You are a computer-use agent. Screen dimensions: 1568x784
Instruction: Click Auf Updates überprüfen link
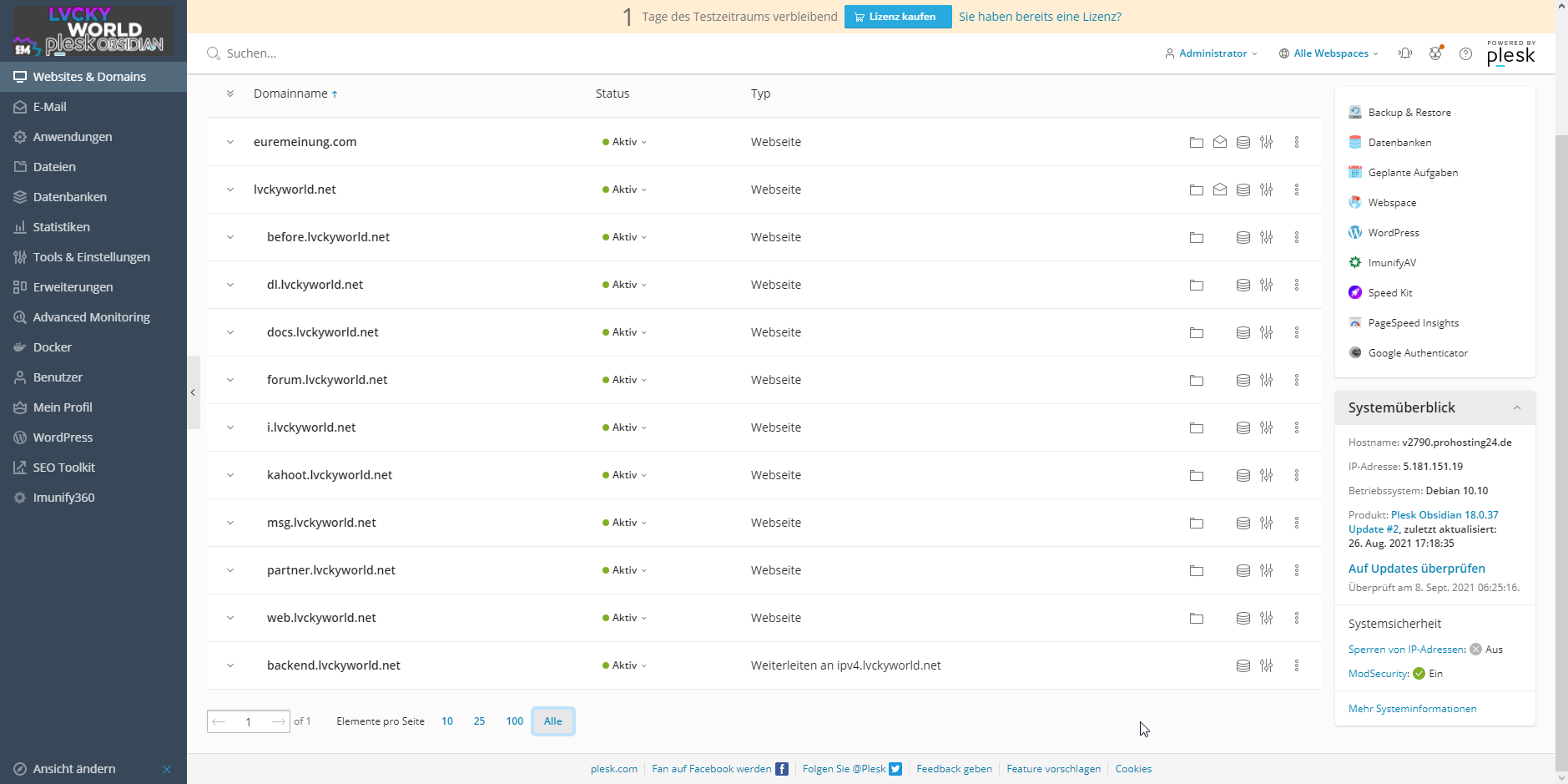point(1416,569)
